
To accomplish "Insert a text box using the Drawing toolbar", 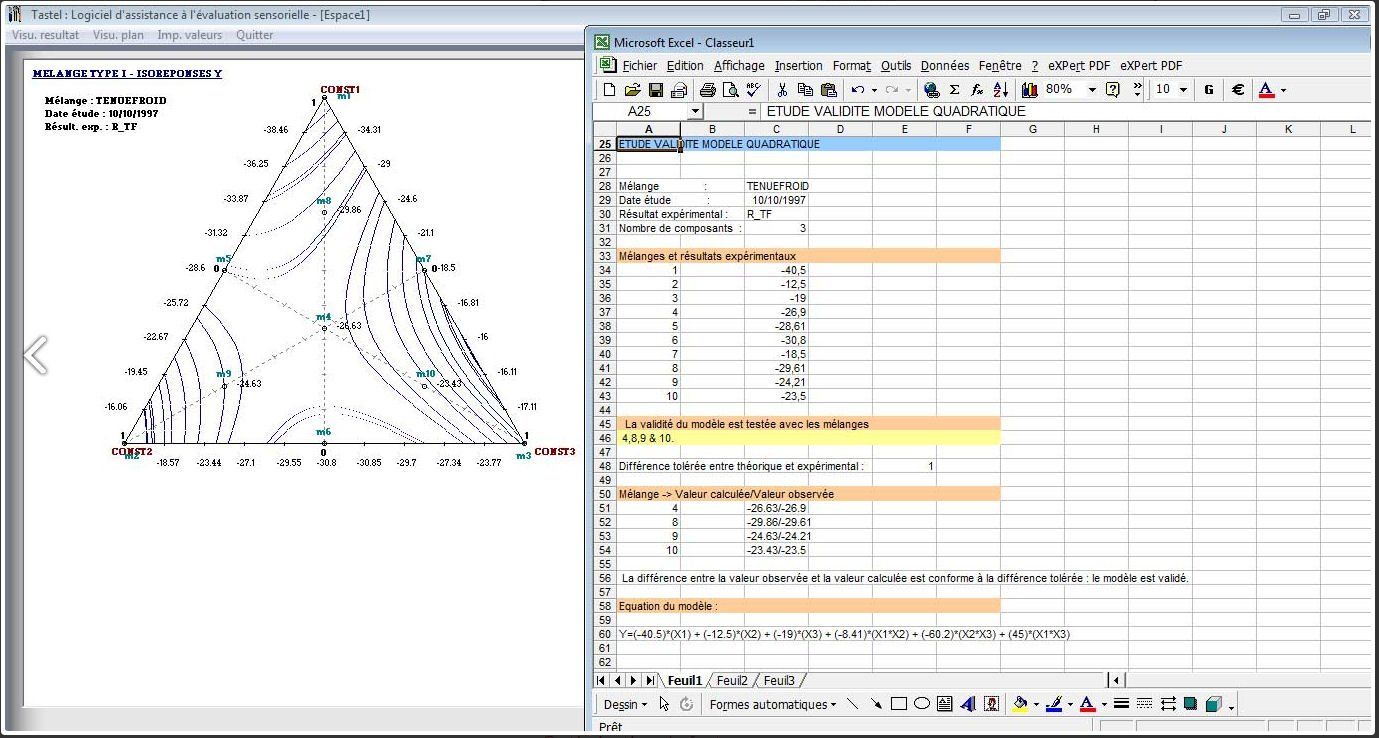I will click(944, 704).
